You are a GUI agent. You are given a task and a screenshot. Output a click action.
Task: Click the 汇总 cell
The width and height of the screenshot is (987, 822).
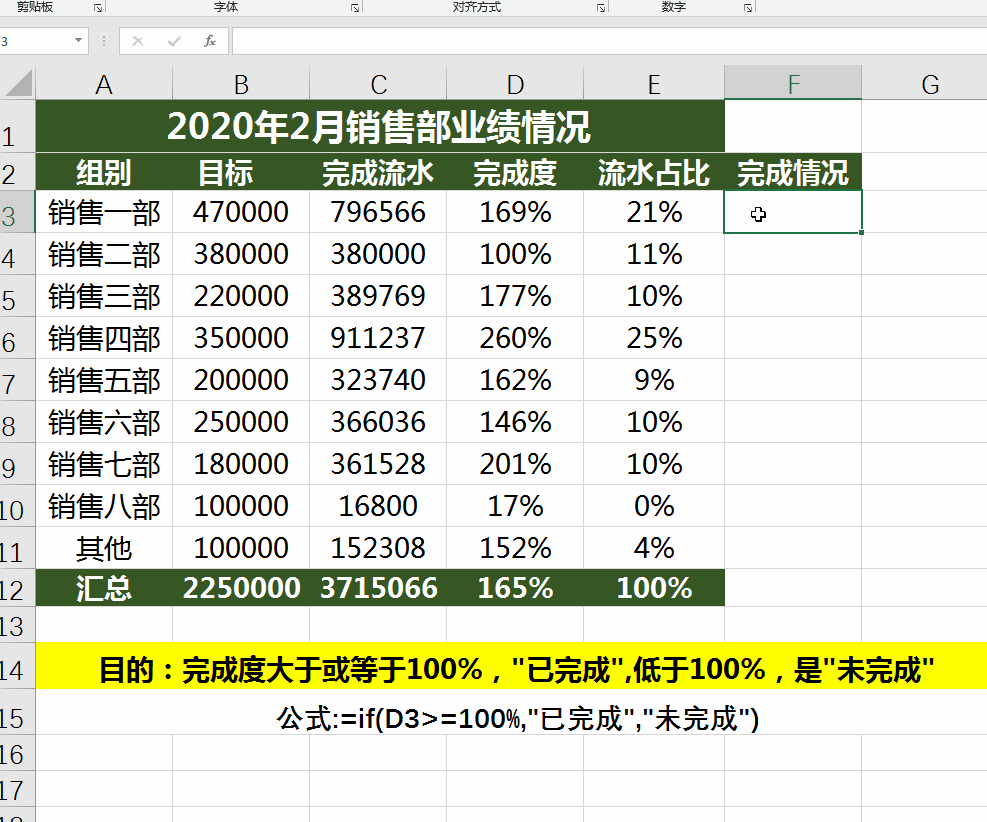104,588
